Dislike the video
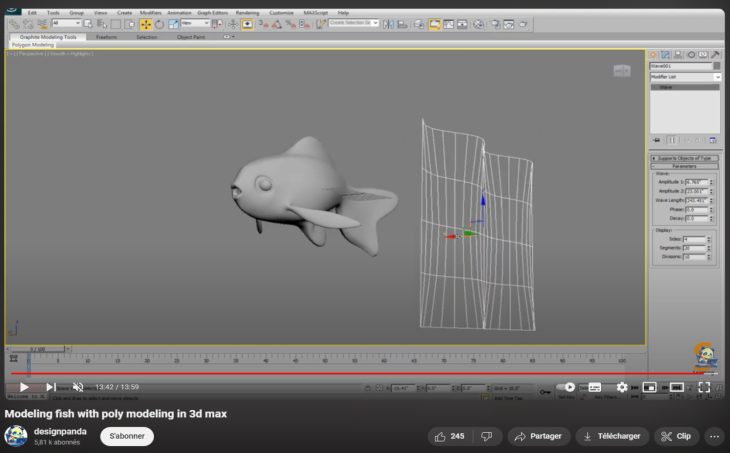Screen dimensions: 730x453 coord(487,436)
